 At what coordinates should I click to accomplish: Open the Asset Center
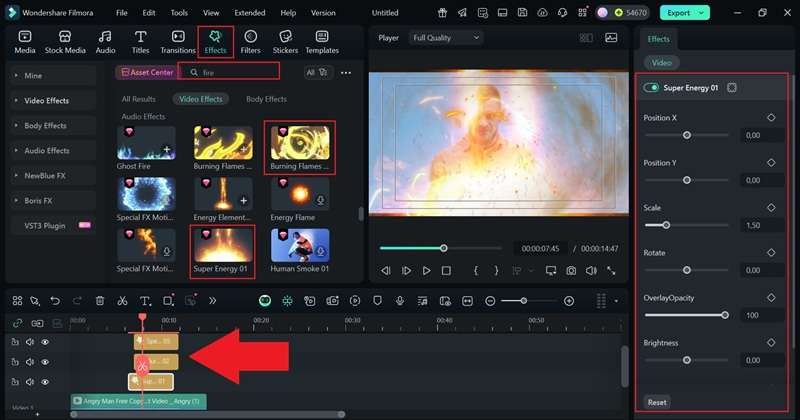pos(147,72)
